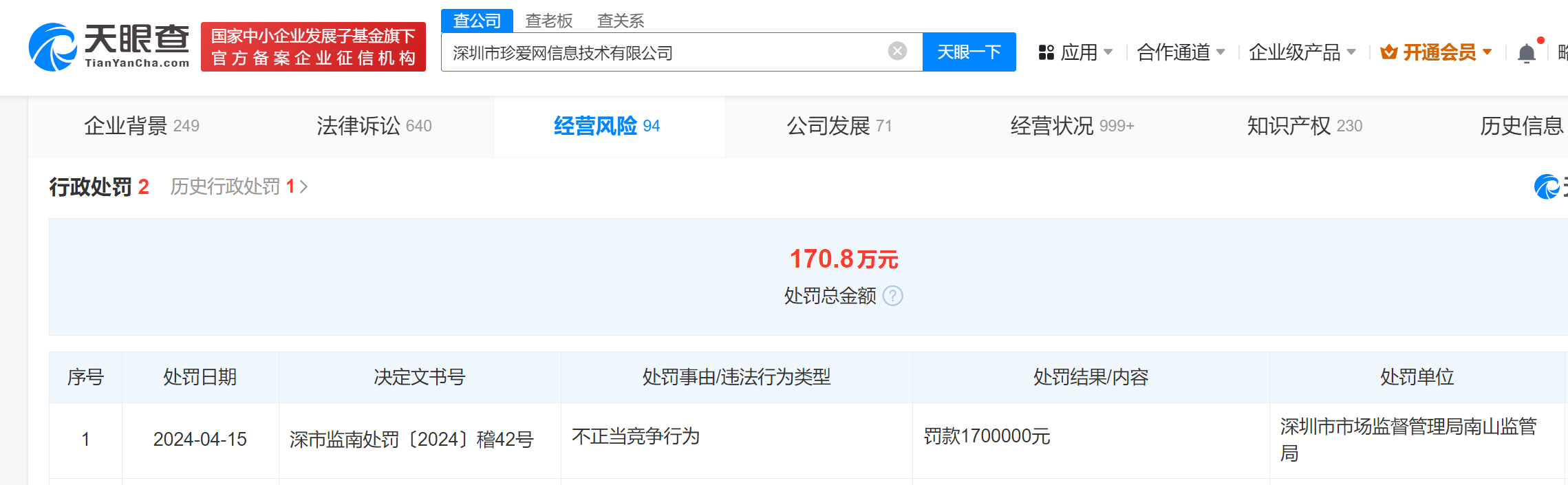
Task: Clear the search box text
Action: (x=897, y=52)
